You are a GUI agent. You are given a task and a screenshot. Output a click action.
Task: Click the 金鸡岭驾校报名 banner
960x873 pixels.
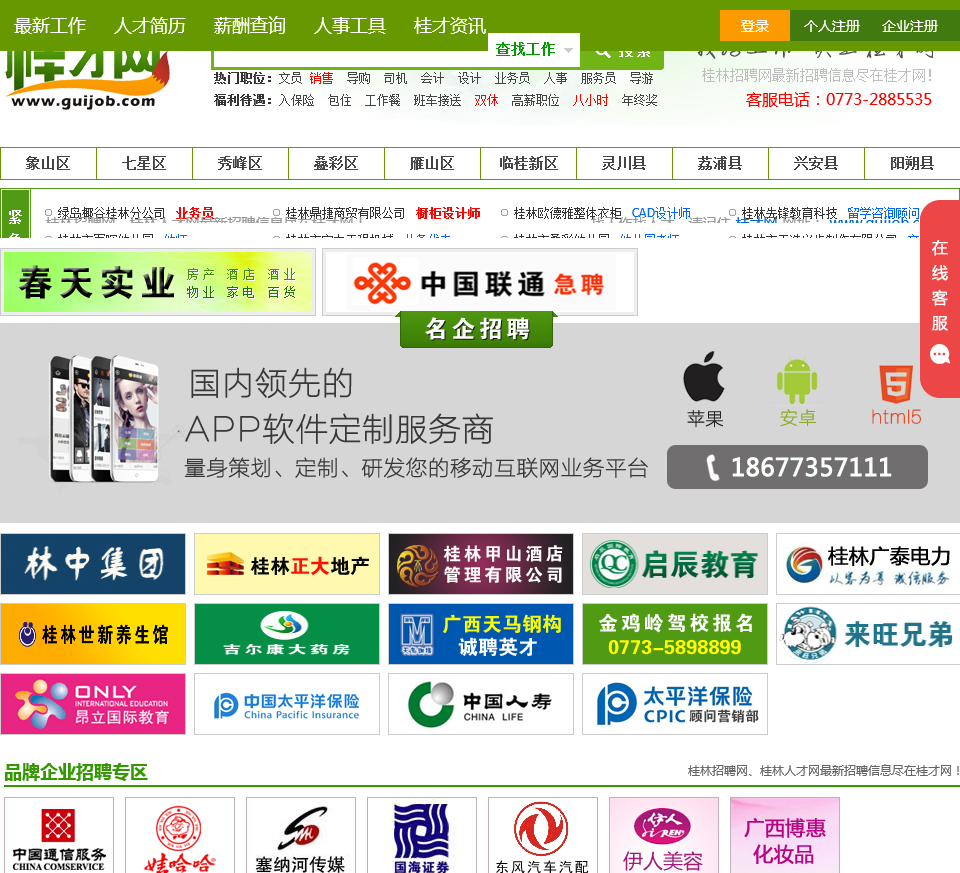tap(675, 634)
